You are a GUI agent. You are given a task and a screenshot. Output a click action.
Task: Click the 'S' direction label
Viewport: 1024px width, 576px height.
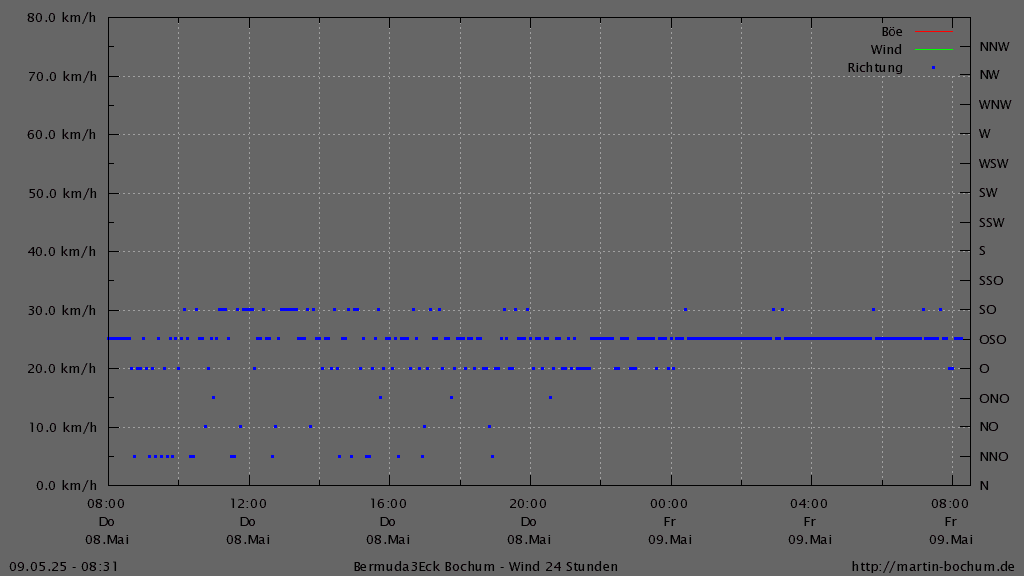pyautogui.click(x=982, y=251)
